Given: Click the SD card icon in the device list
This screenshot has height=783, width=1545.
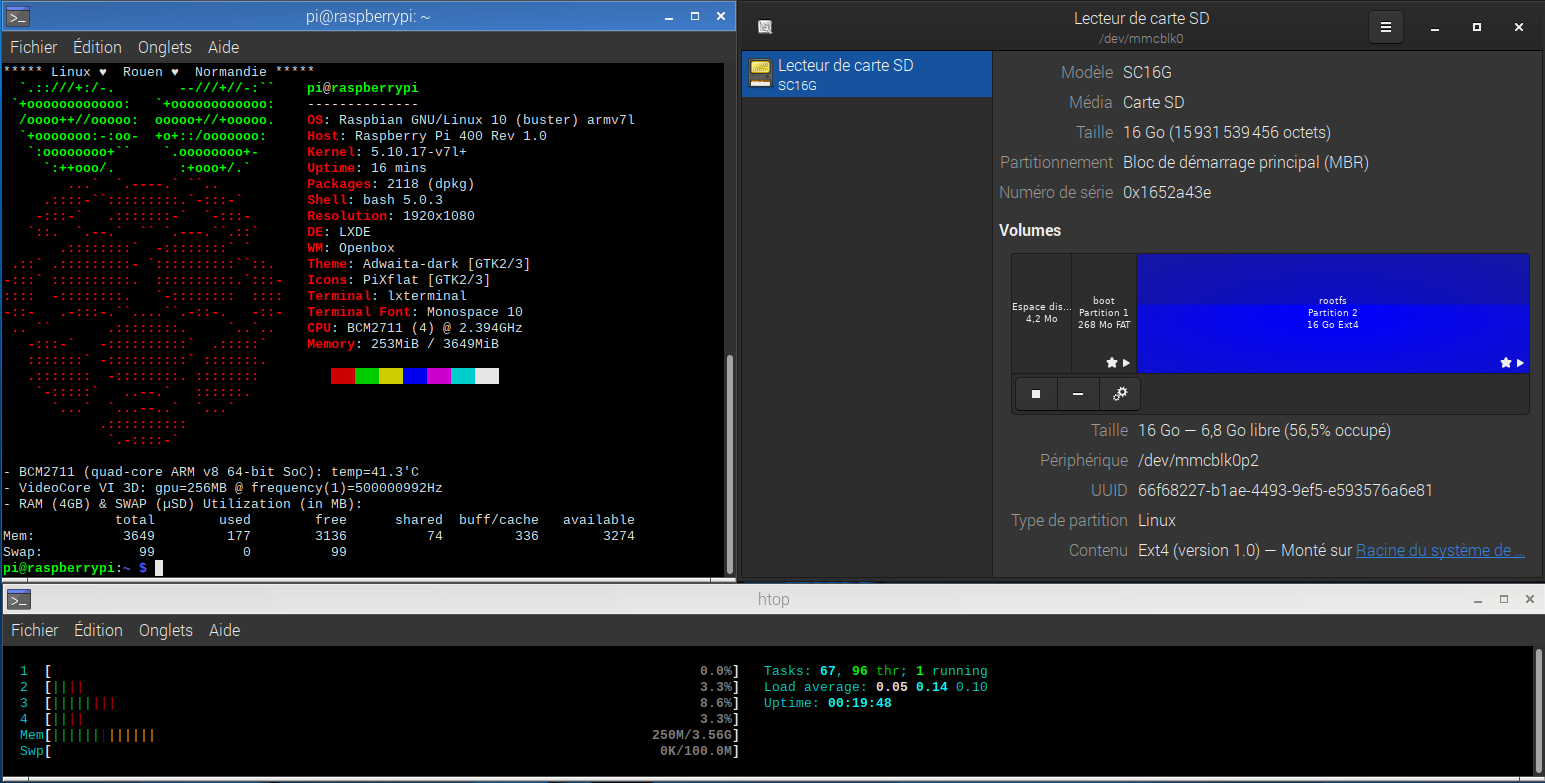Looking at the screenshot, I should coord(760,74).
